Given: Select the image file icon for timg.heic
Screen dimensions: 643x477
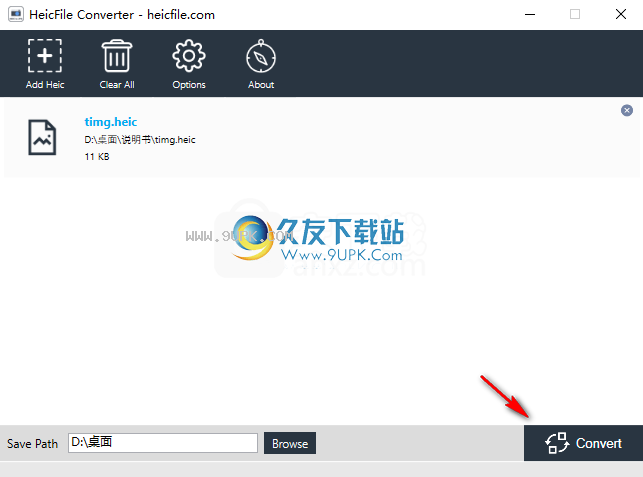Looking at the screenshot, I should [x=42, y=137].
